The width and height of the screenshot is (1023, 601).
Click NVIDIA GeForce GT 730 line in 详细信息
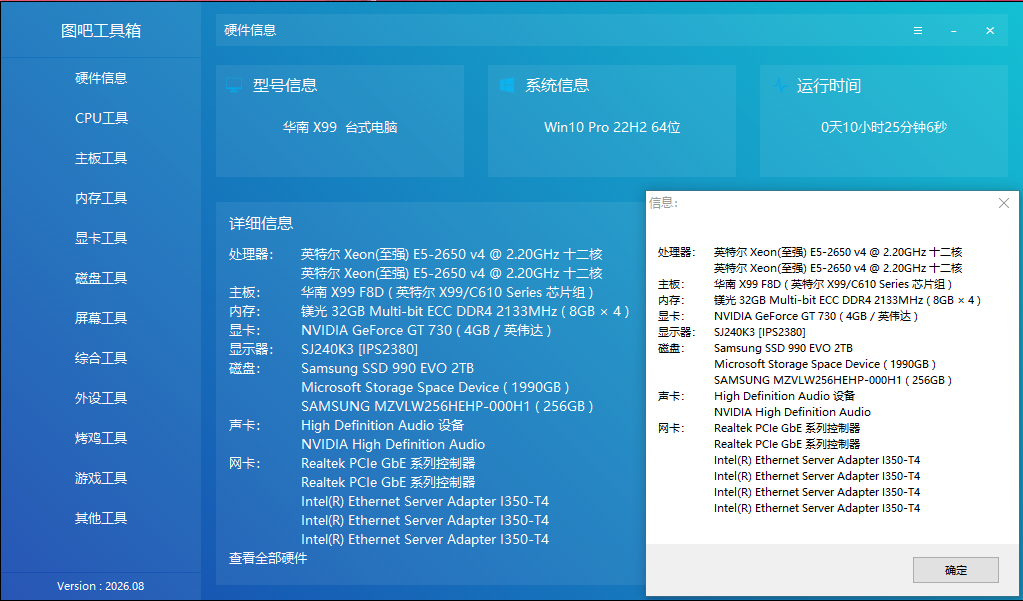pos(426,330)
